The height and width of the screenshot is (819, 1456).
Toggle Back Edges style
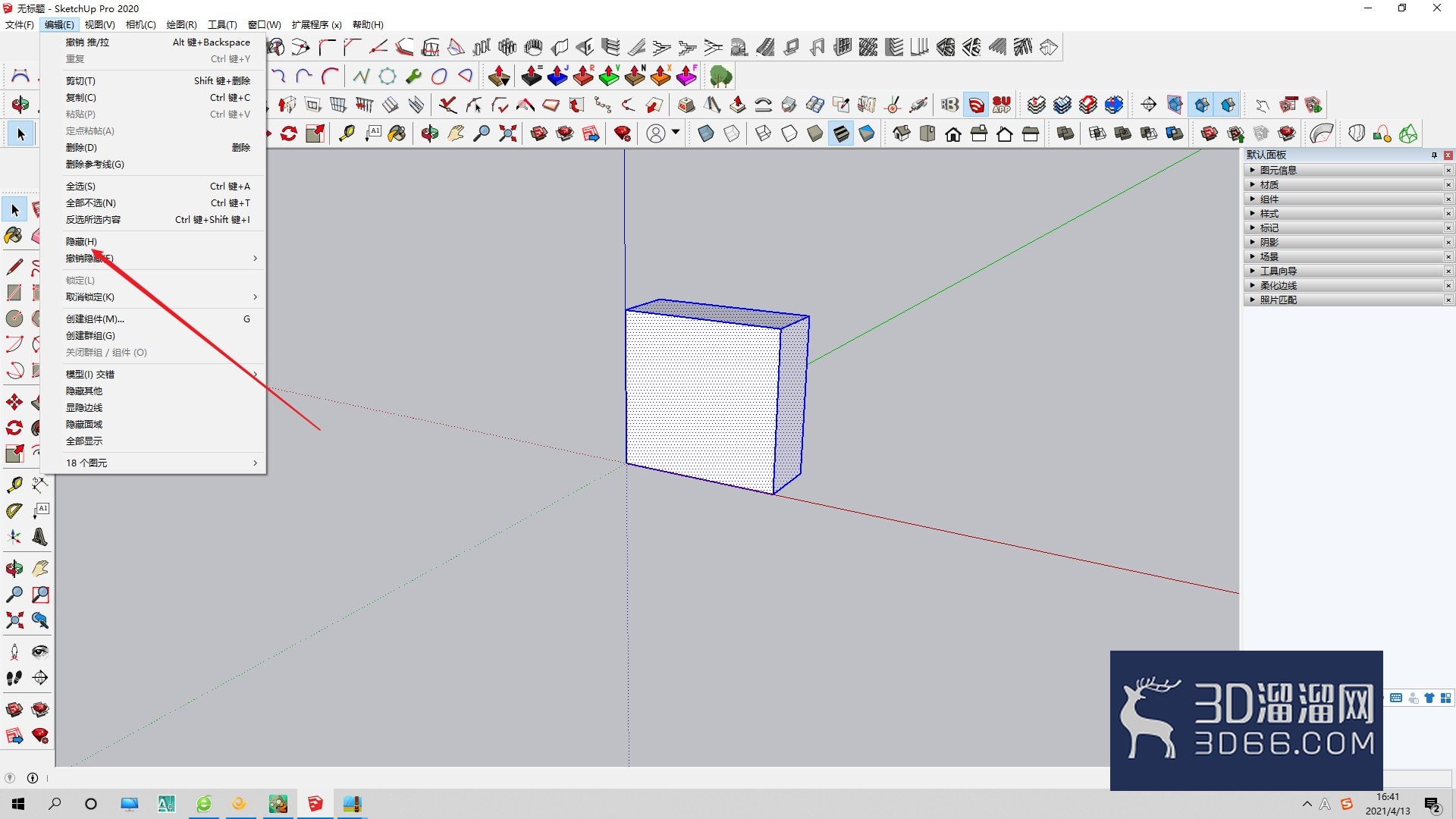tap(732, 134)
